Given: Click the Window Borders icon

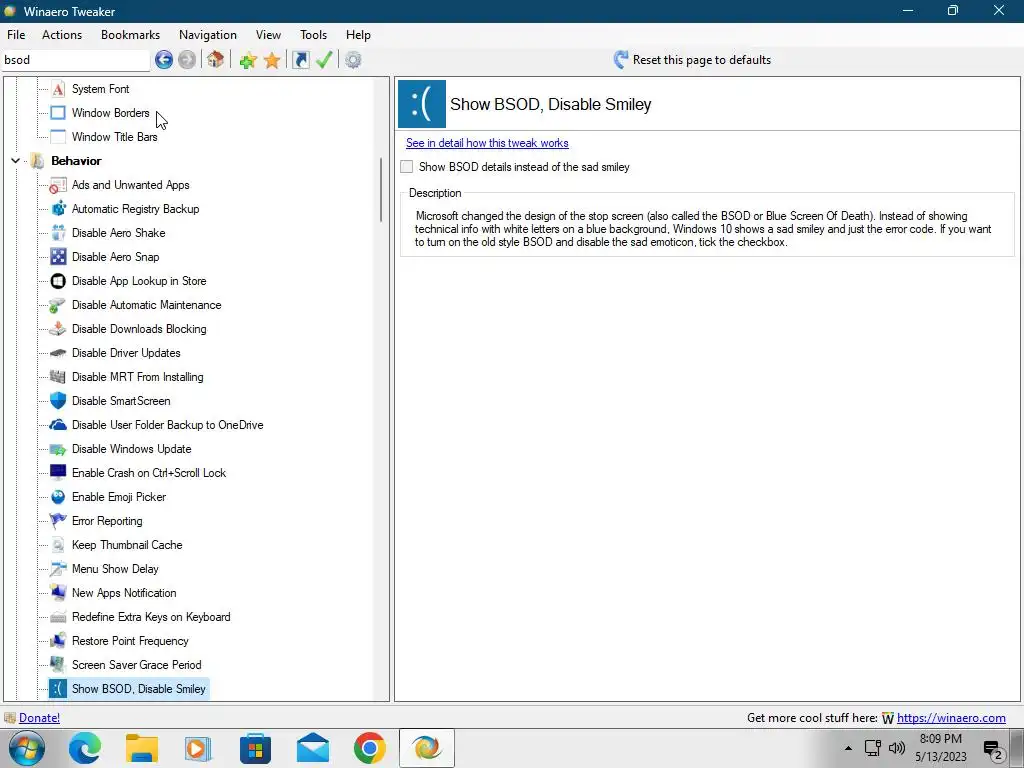Looking at the screenshot, I should [58, 113].
